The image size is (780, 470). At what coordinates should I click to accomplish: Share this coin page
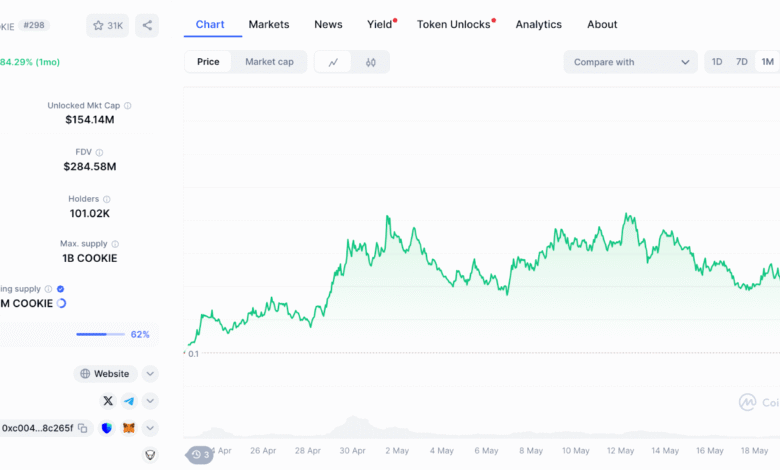click(147, 25)
